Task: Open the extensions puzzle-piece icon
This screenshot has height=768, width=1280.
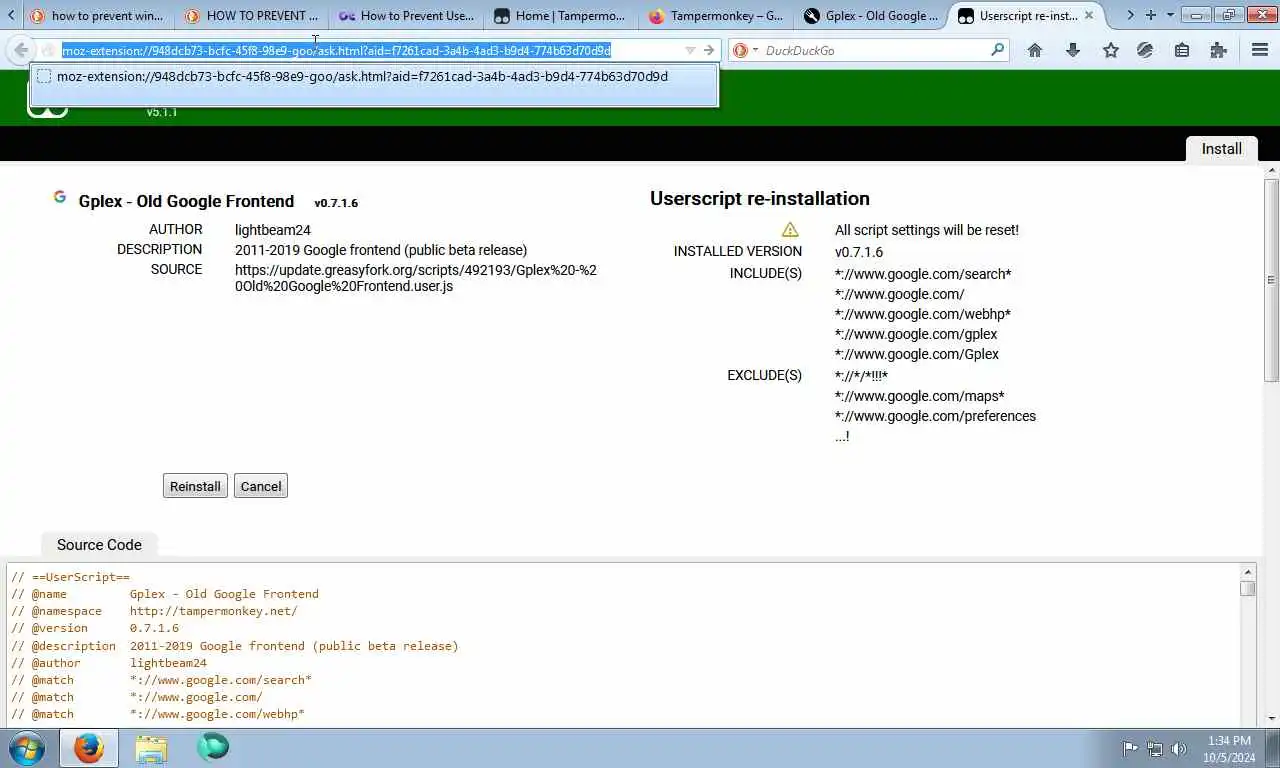Action: pyautogui.click(x=1218, y=50)
